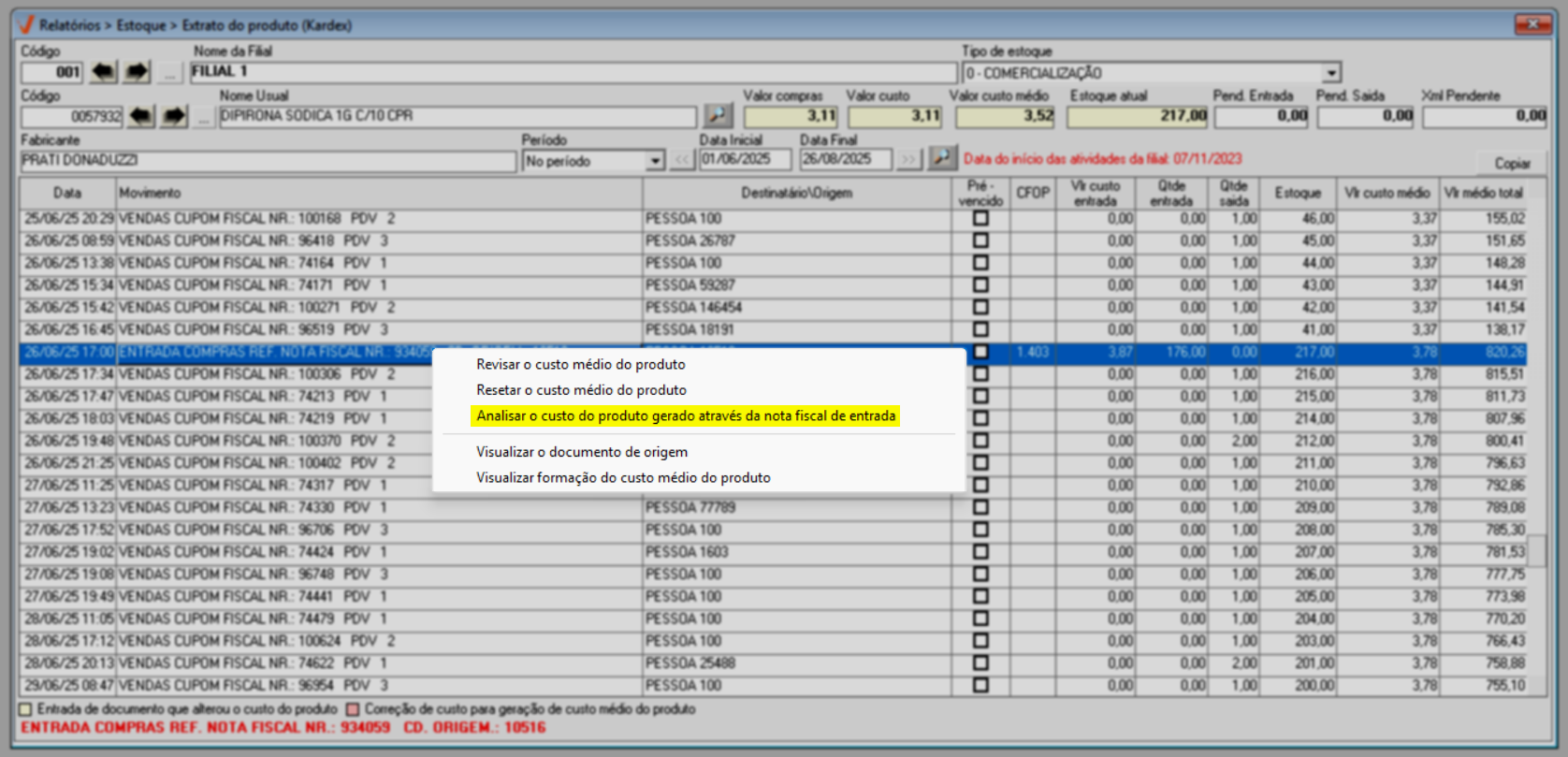
Task: Open branch lookup ellipsis button beside Filial
Action: (169, 72)
